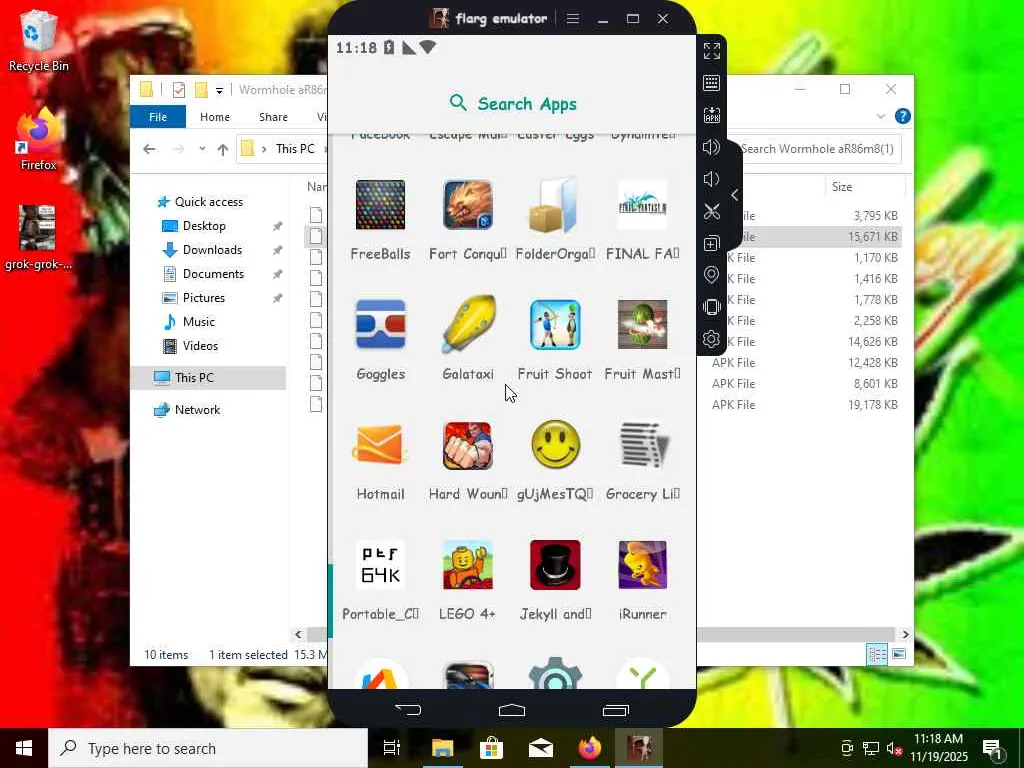The width and height of the screenshot is (1024, 768).
Task: Open the Share ribbon tab in File Explorer
Action: [273, 117]
